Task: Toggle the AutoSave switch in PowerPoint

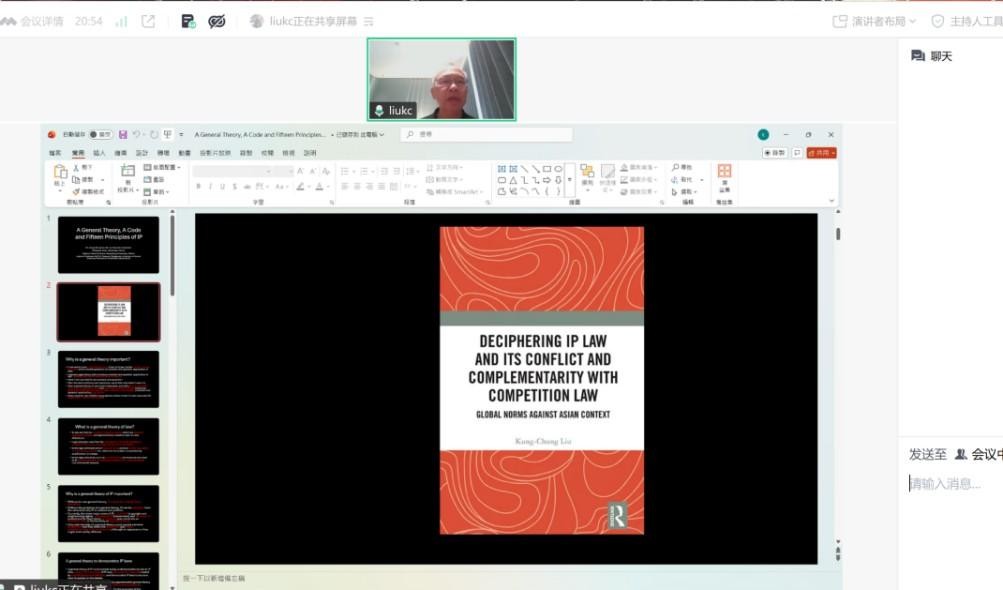Action: (x=99, y=134)
